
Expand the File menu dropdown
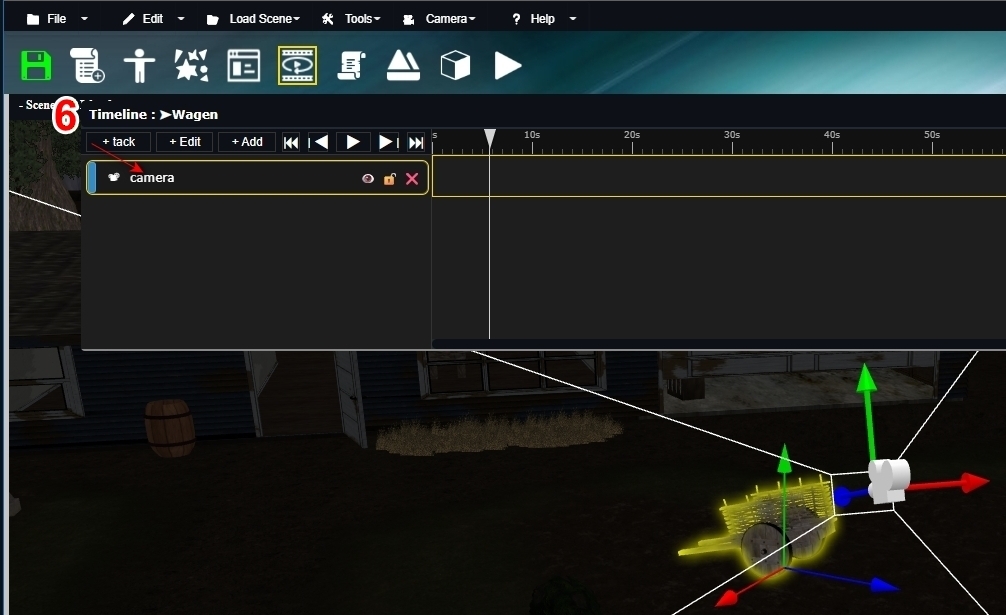tap(57, 19)
